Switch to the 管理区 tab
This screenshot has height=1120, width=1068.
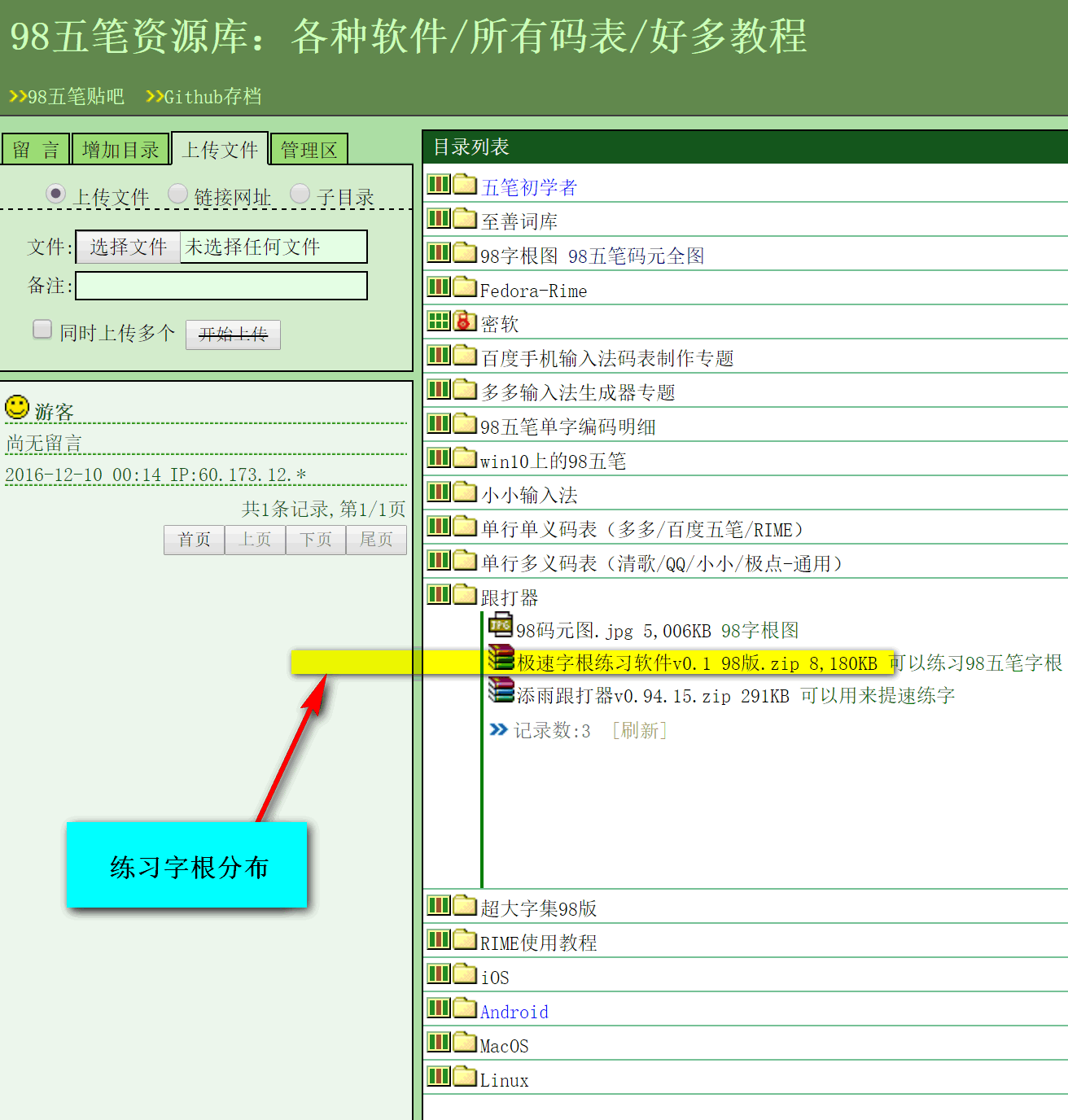click(x=309, y=150)
